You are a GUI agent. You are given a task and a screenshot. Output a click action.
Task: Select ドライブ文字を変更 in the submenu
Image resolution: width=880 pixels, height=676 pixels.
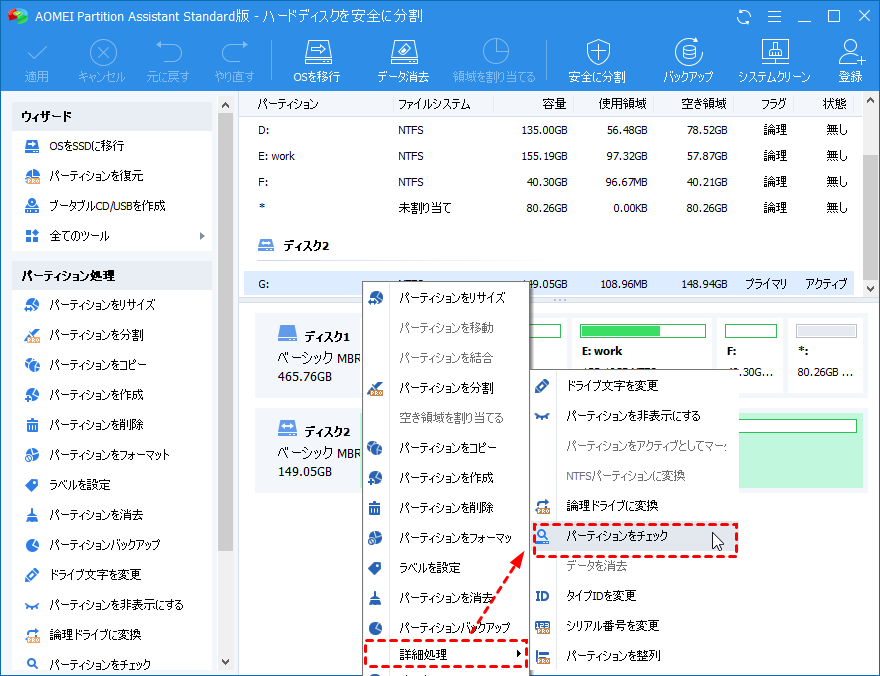pos(634,385)
